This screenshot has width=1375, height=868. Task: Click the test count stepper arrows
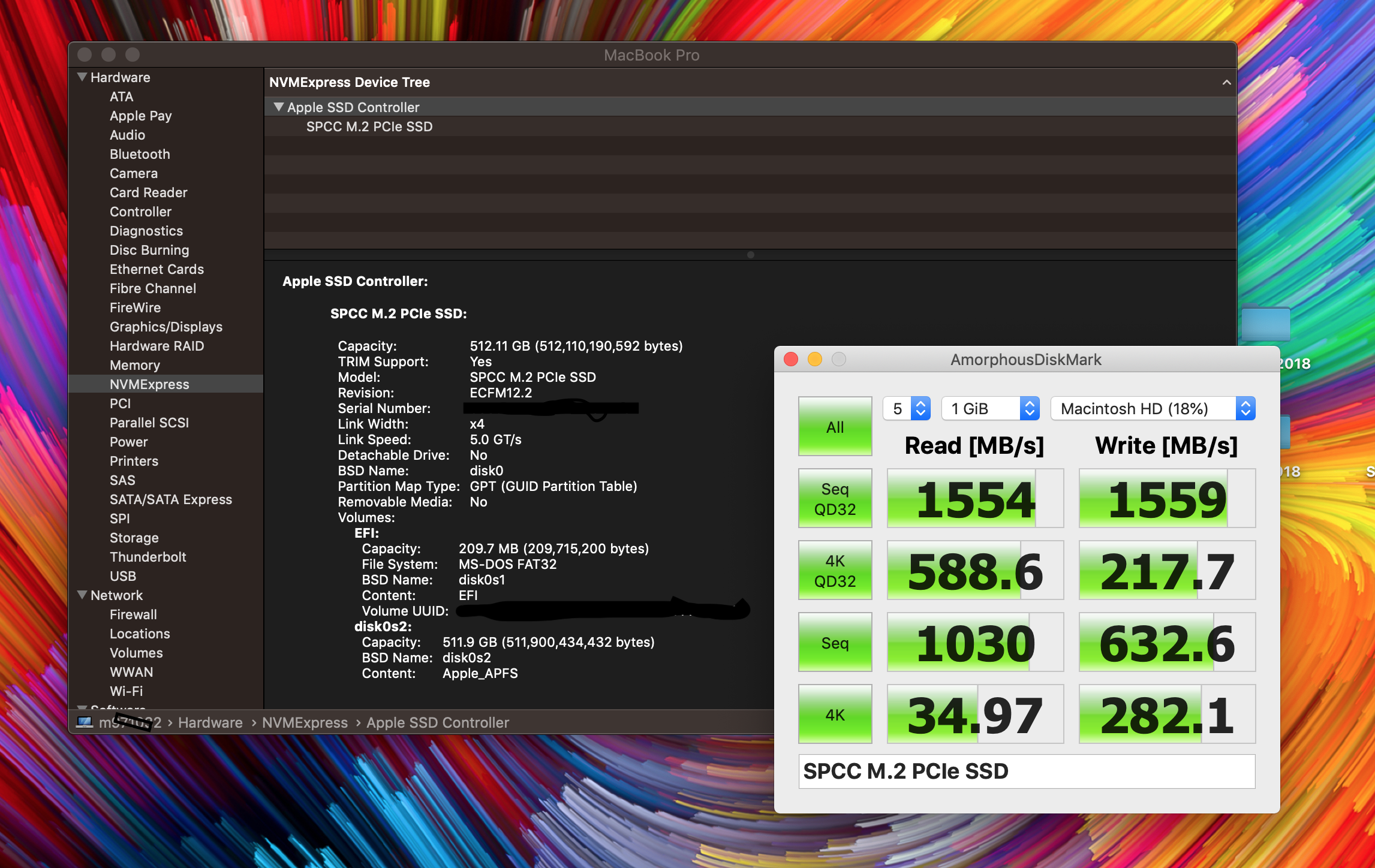(920, 409)
